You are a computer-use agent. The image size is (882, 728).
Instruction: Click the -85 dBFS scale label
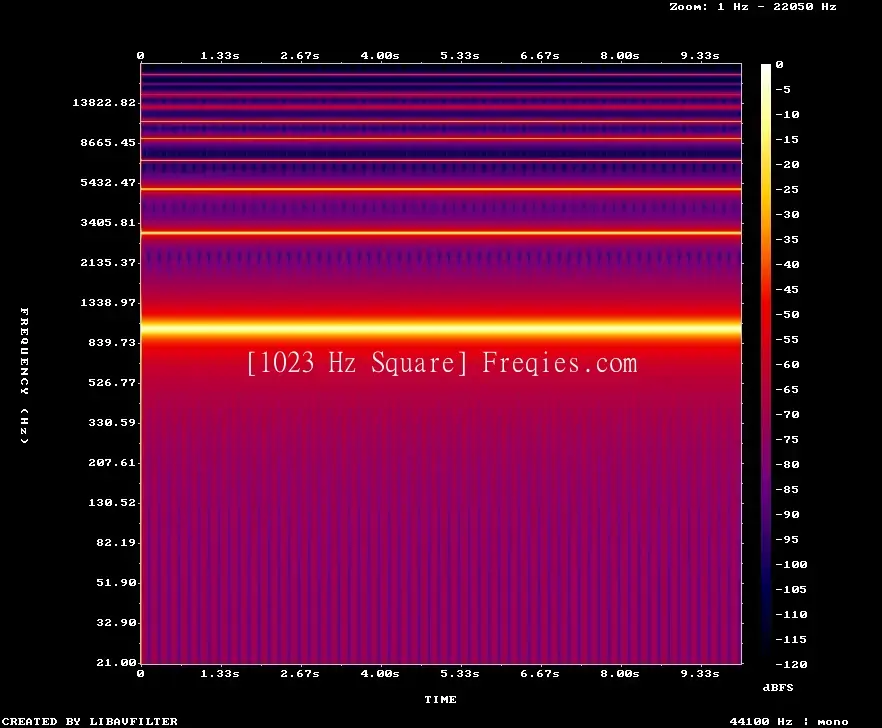(787, 489)
